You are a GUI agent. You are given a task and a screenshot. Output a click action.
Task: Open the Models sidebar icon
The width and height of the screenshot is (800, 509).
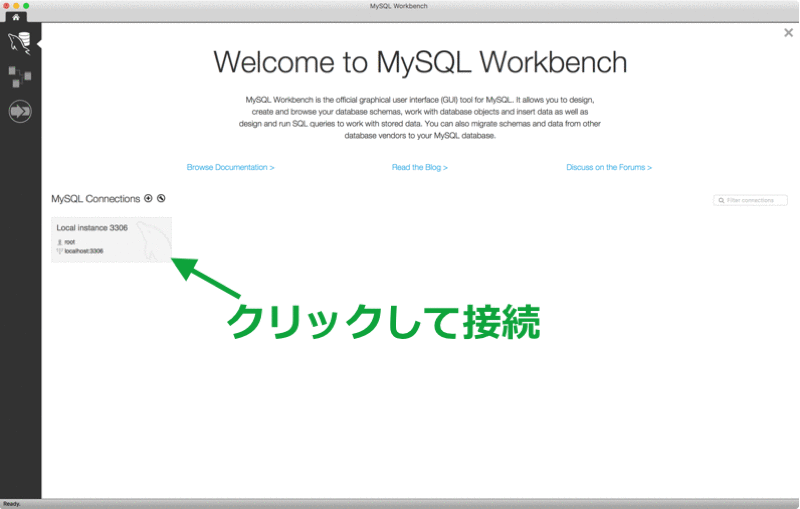tap(20, 77)
